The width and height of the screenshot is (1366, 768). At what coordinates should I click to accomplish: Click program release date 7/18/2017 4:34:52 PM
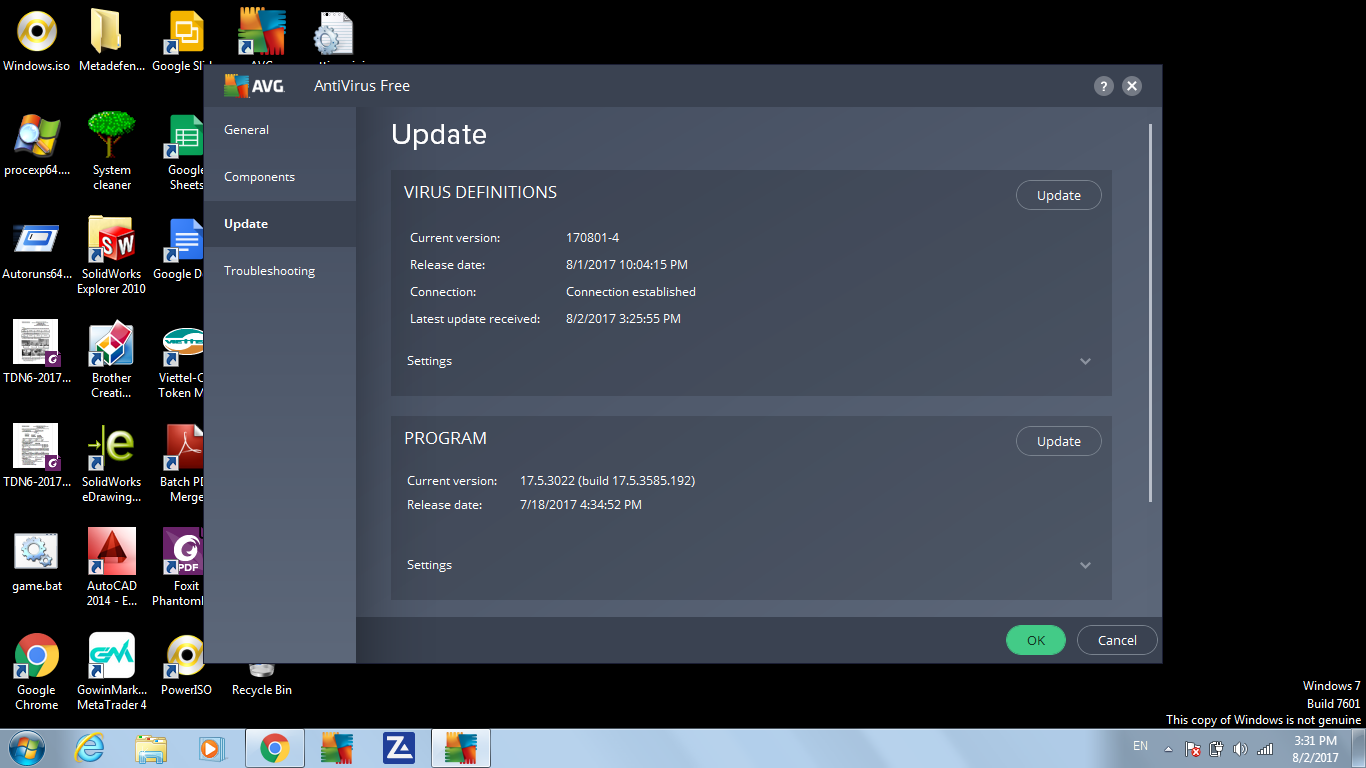coord(581,505)
